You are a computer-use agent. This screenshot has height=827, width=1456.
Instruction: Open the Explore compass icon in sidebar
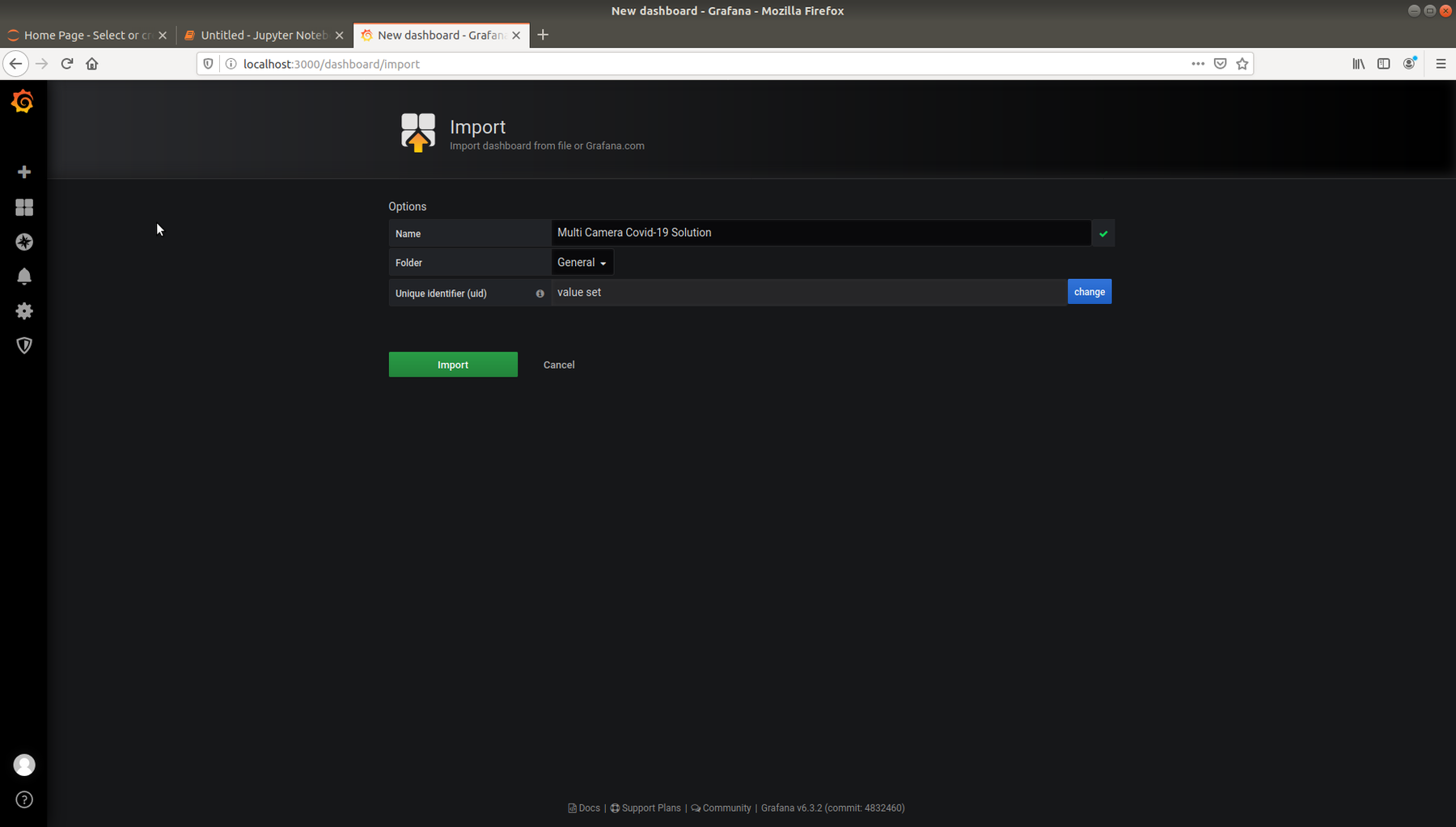[24, 242]
